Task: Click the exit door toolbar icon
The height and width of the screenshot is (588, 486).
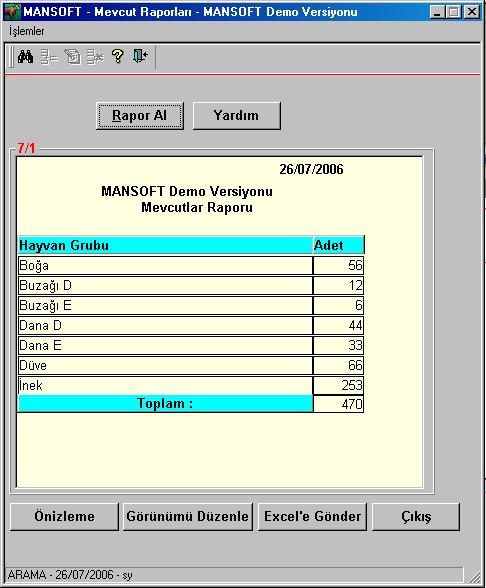Action: coord(140,56)
